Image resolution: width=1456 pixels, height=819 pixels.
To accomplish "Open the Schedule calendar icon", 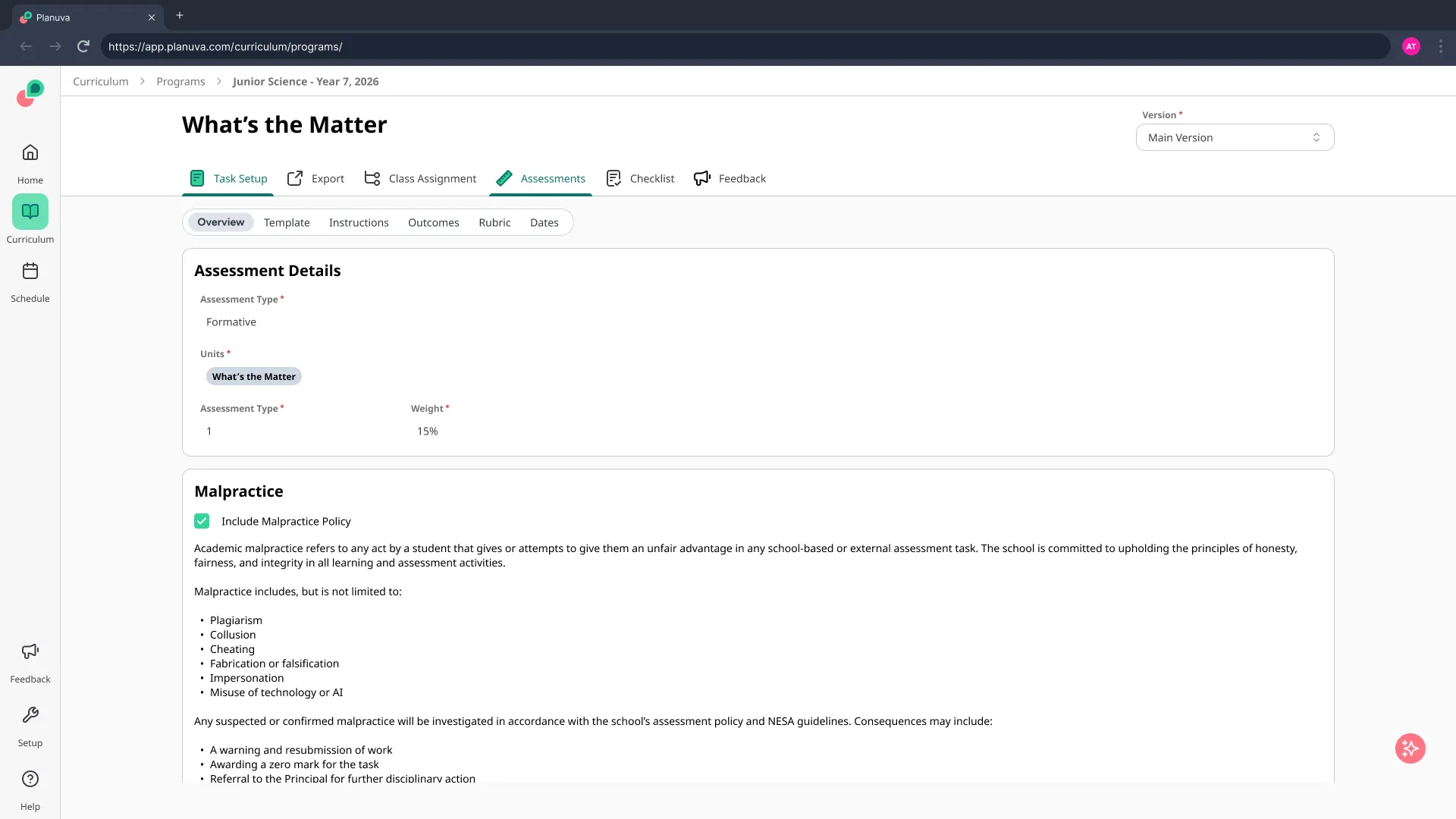I will click(30, 271).
